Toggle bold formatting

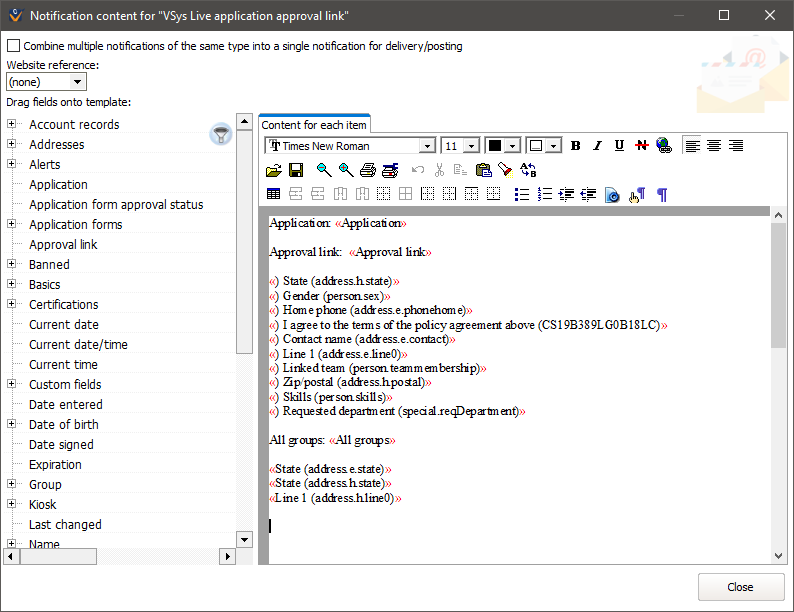pos(576,146)
